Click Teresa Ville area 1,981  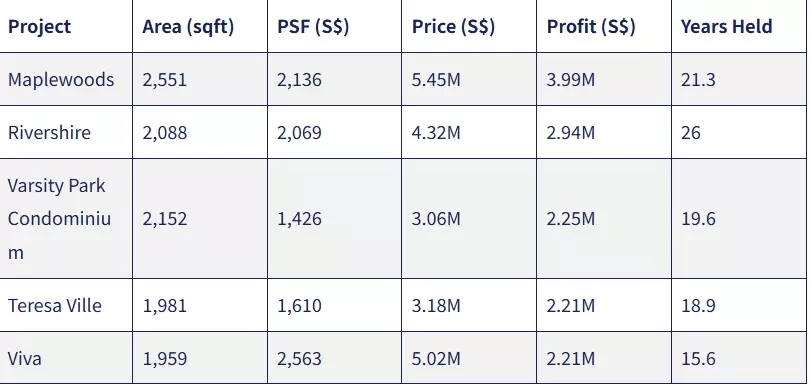tap(165, 305)
